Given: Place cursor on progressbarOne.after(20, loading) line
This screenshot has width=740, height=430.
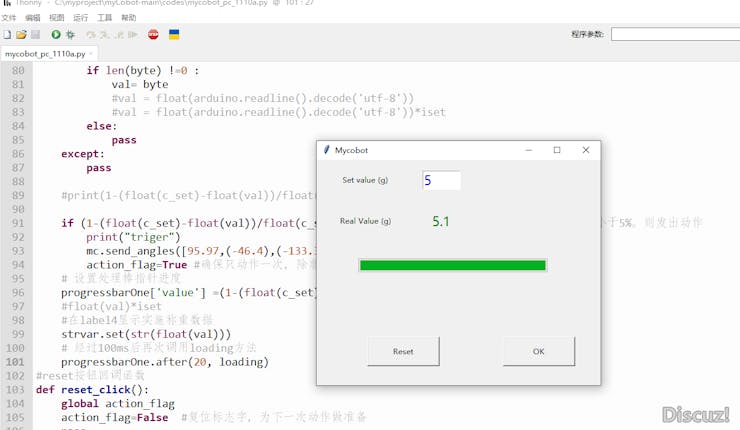Looking at the screenshot, I should [x=165, y=362].
